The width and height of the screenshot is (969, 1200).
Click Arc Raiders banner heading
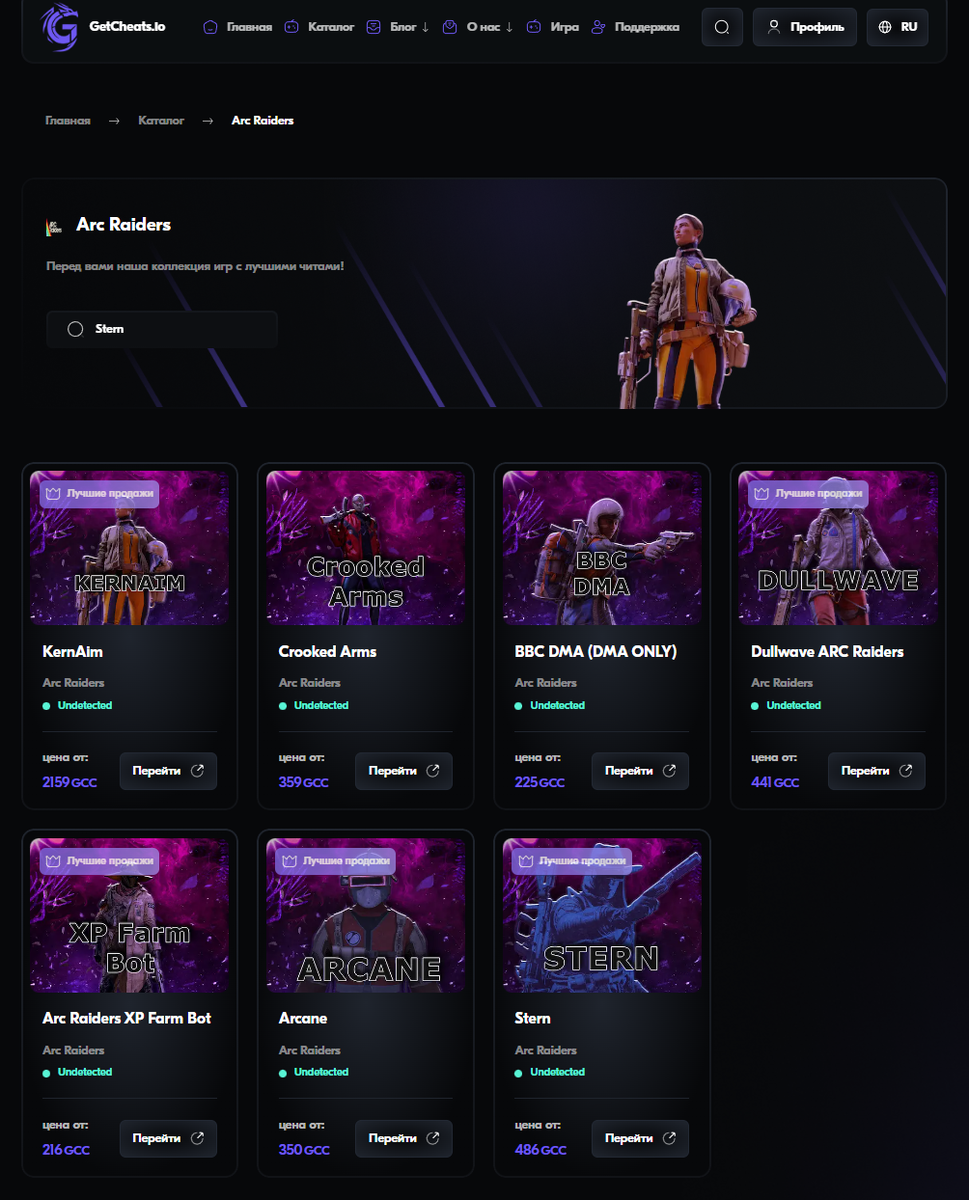(124, 225)
